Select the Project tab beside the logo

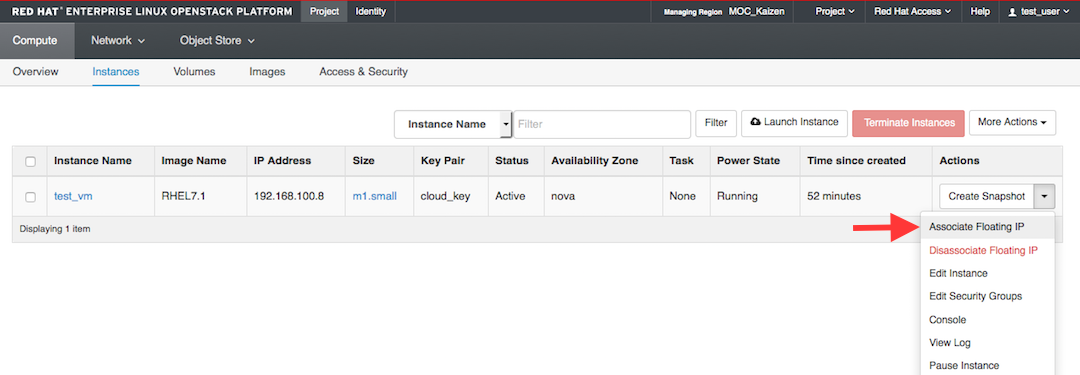coord(324,12)
